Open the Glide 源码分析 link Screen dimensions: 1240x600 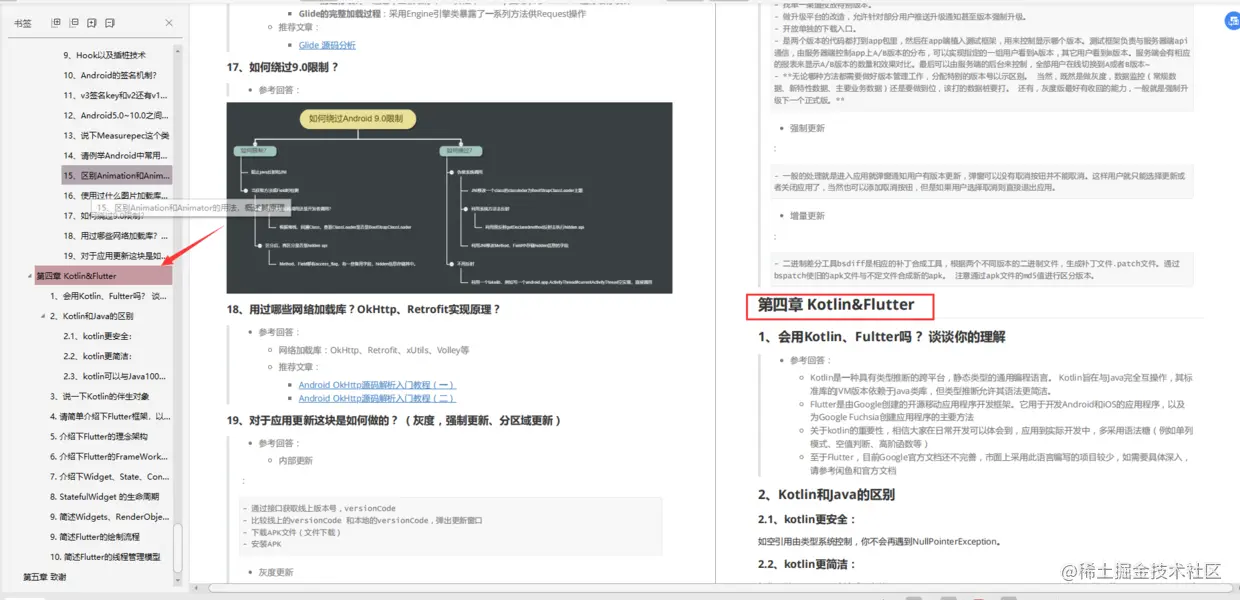click(327, 45)
